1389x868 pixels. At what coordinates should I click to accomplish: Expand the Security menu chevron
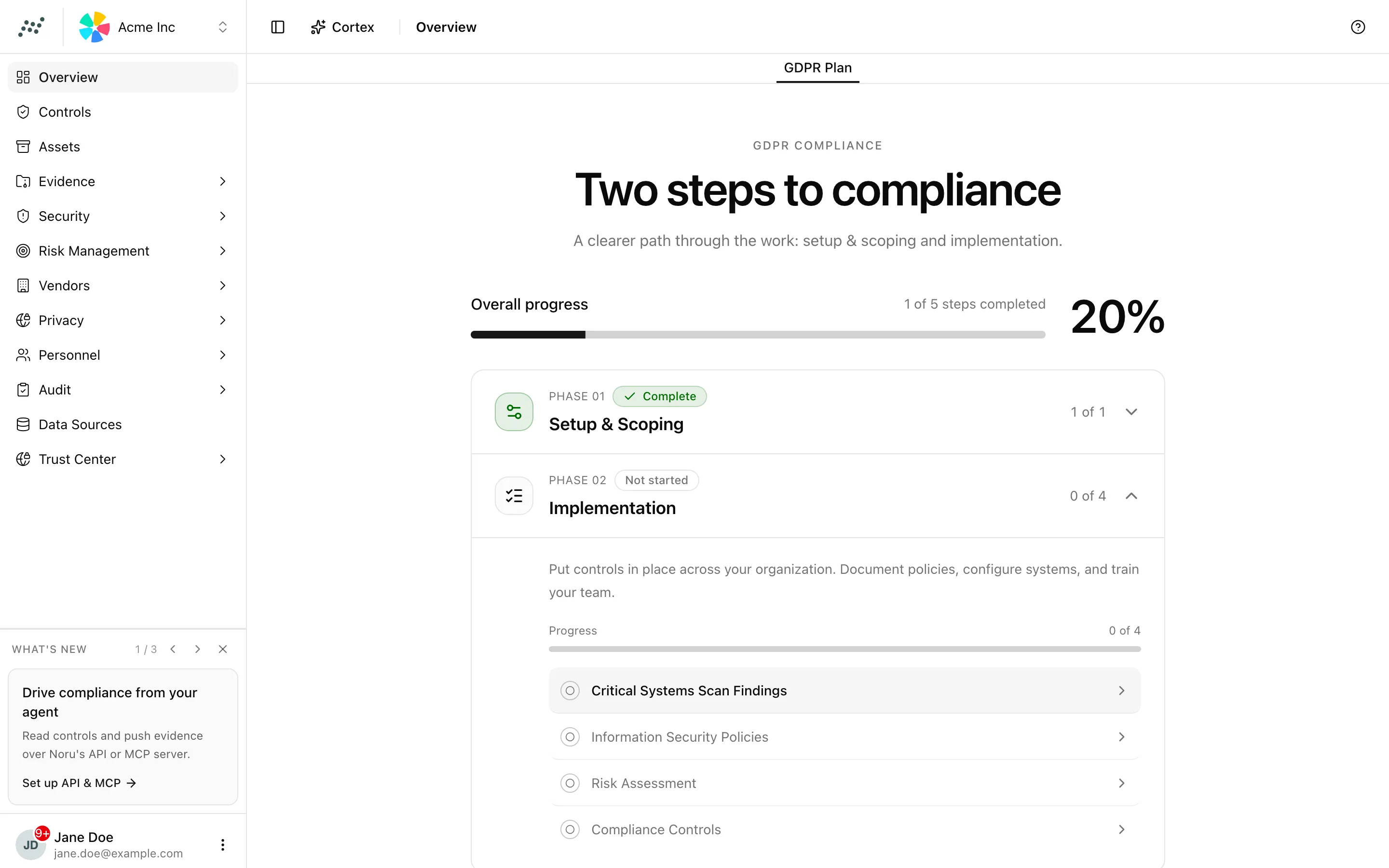(x=223, y=216)
